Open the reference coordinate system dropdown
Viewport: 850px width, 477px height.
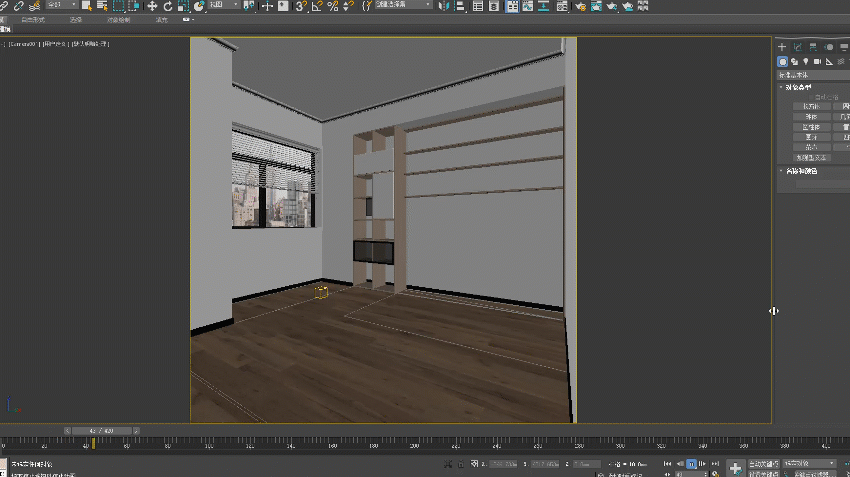[x=223, y=6]
